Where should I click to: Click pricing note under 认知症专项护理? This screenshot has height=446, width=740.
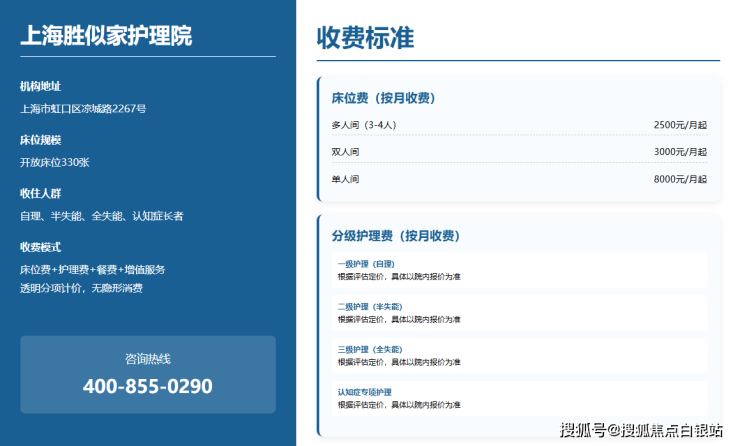click(x=399, y=405)
